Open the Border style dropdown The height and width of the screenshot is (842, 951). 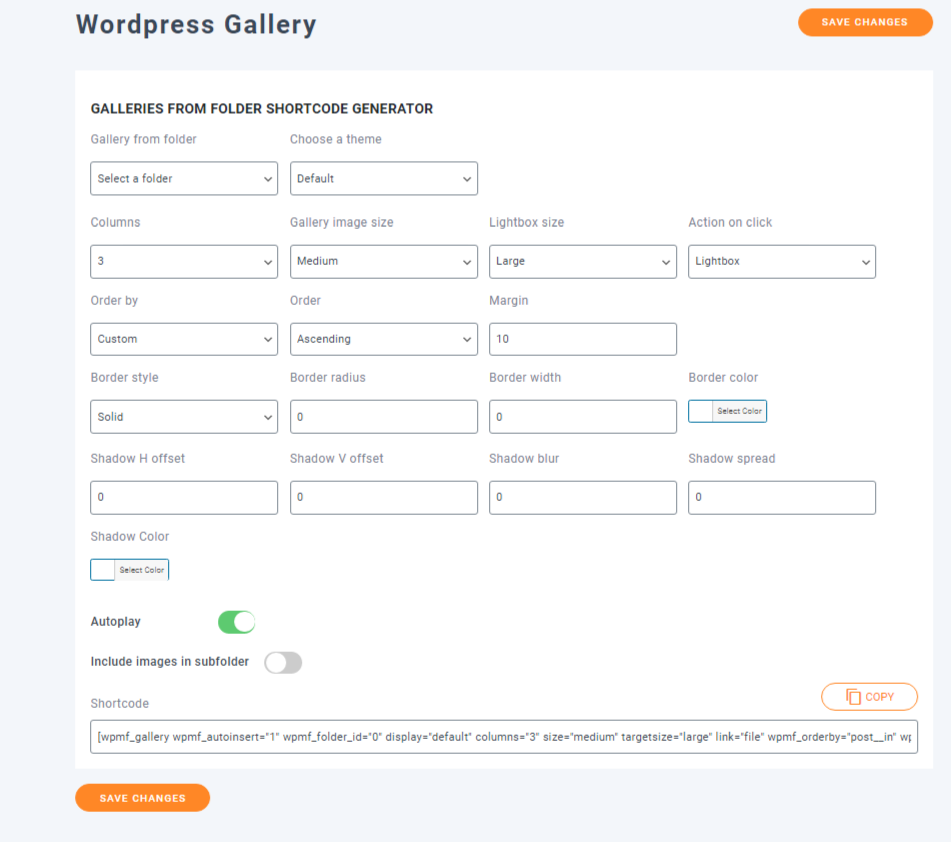tap(184, 417)
